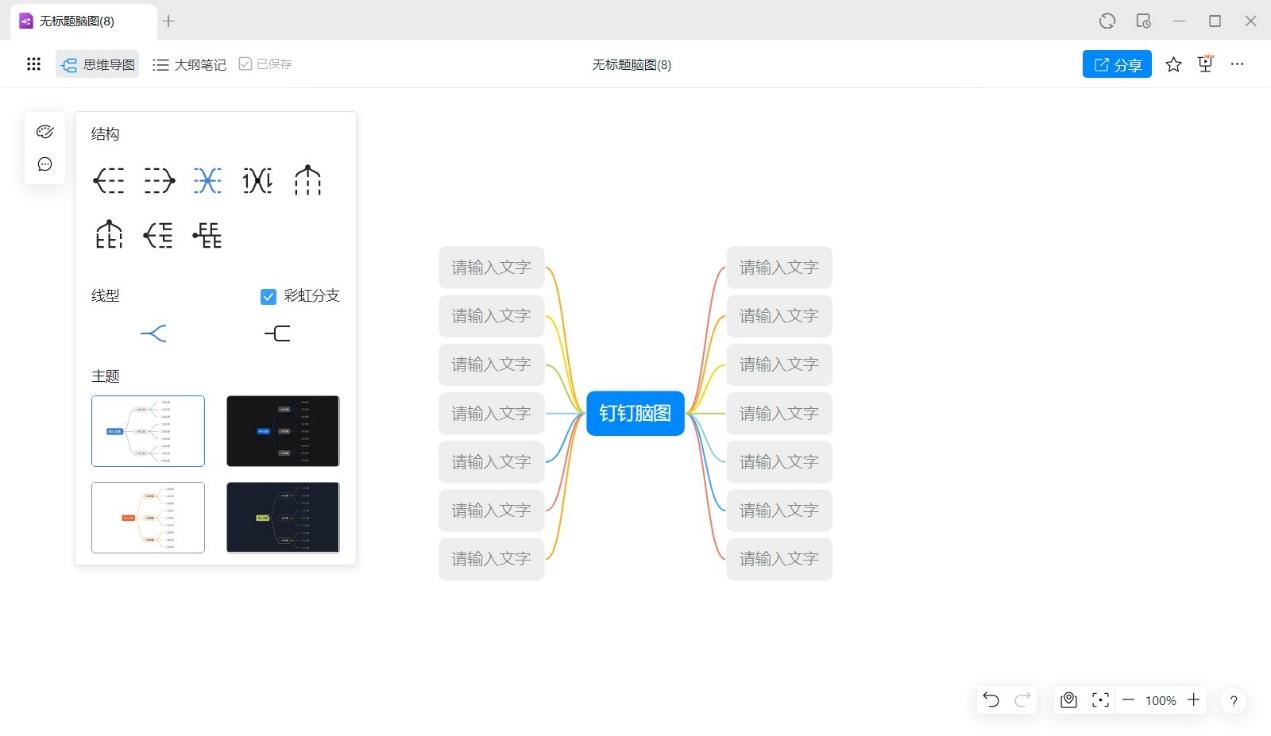Switch to 思维导图 view
The image size is (1271, 736).
[x=98, y=65]
